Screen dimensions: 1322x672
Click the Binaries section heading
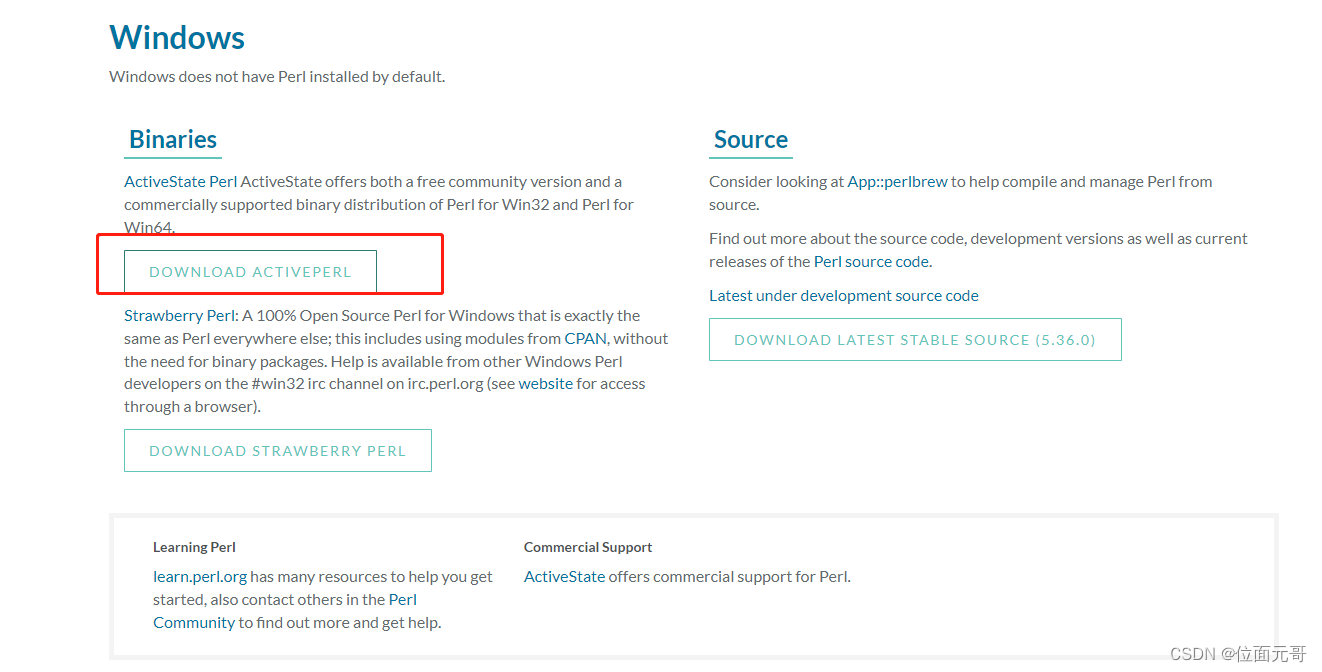click(x=173, y=140)
